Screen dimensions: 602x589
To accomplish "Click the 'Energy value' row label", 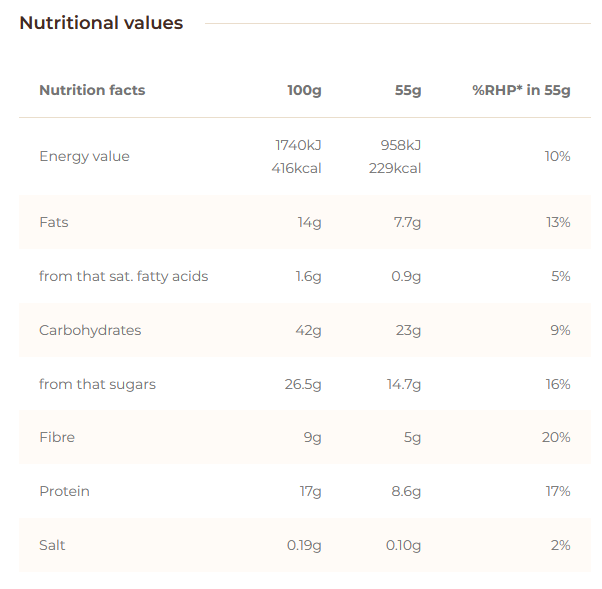I will tap(84, 156).
